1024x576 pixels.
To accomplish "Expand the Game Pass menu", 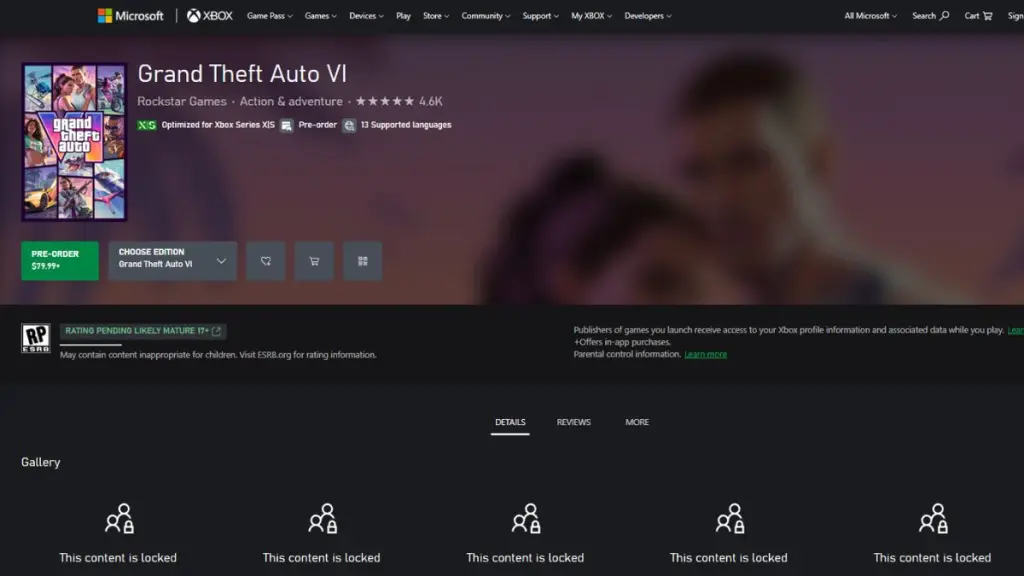I will [x=270, y=16].
